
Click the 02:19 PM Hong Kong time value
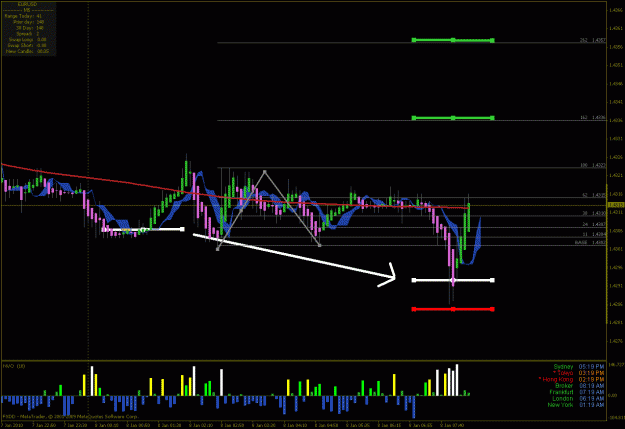coord(591,379)
